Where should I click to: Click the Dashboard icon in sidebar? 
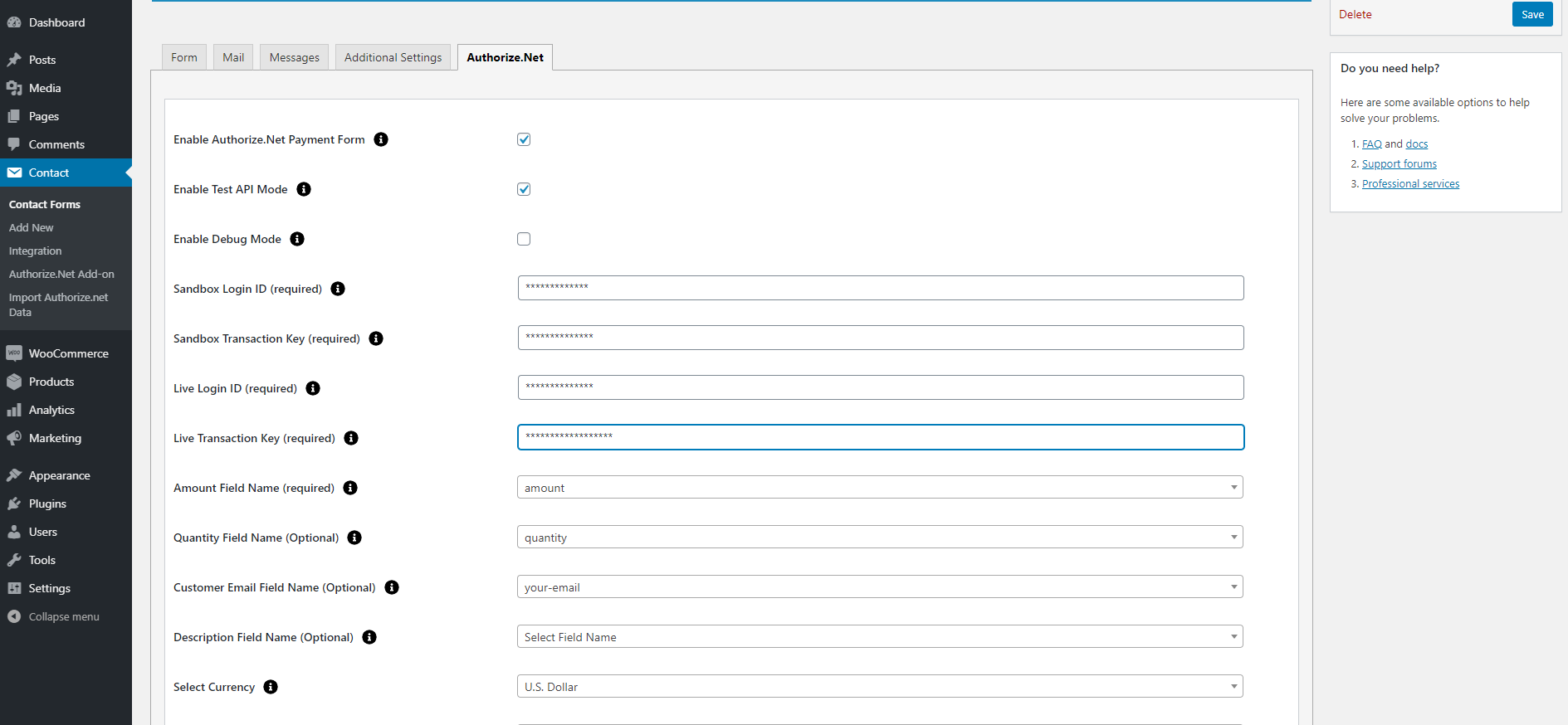click(x=14, y=22)
